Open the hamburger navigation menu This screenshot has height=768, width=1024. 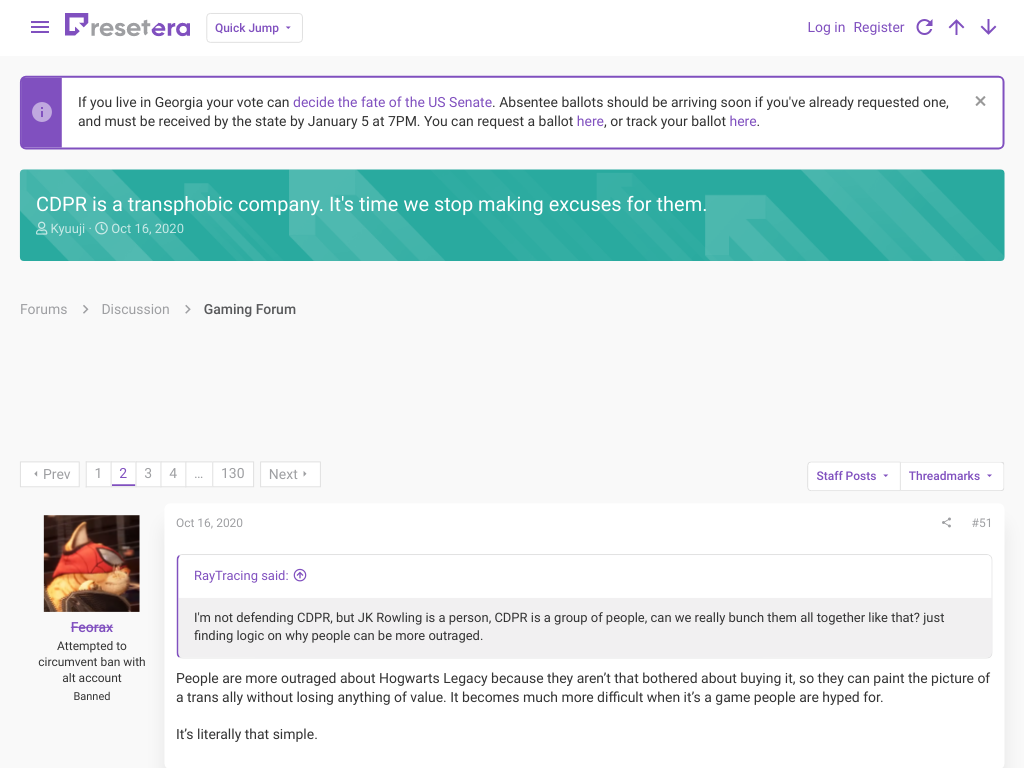[40, 27]
